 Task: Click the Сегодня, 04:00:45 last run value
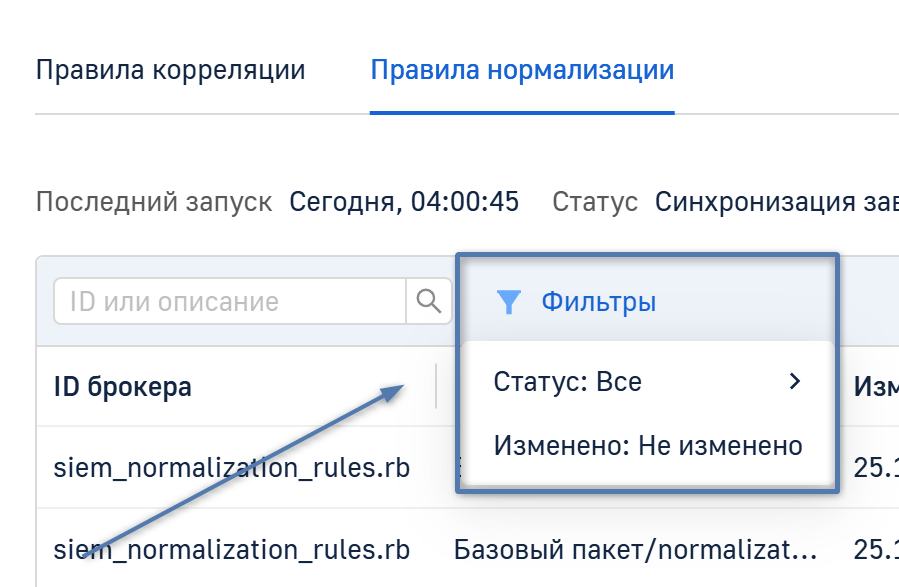[404, 202]
